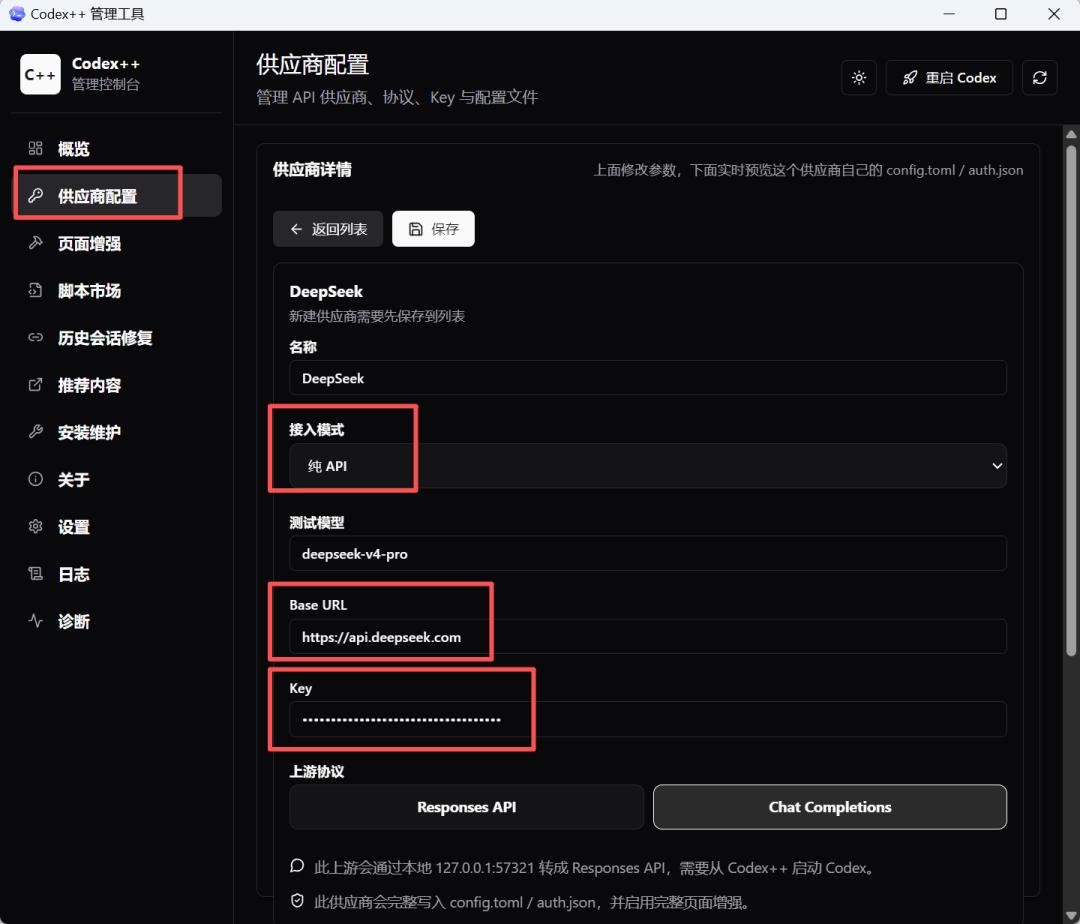Click the hammer icon beside 页面增强
Screen dimensions: 1080x924
[35, 242]
